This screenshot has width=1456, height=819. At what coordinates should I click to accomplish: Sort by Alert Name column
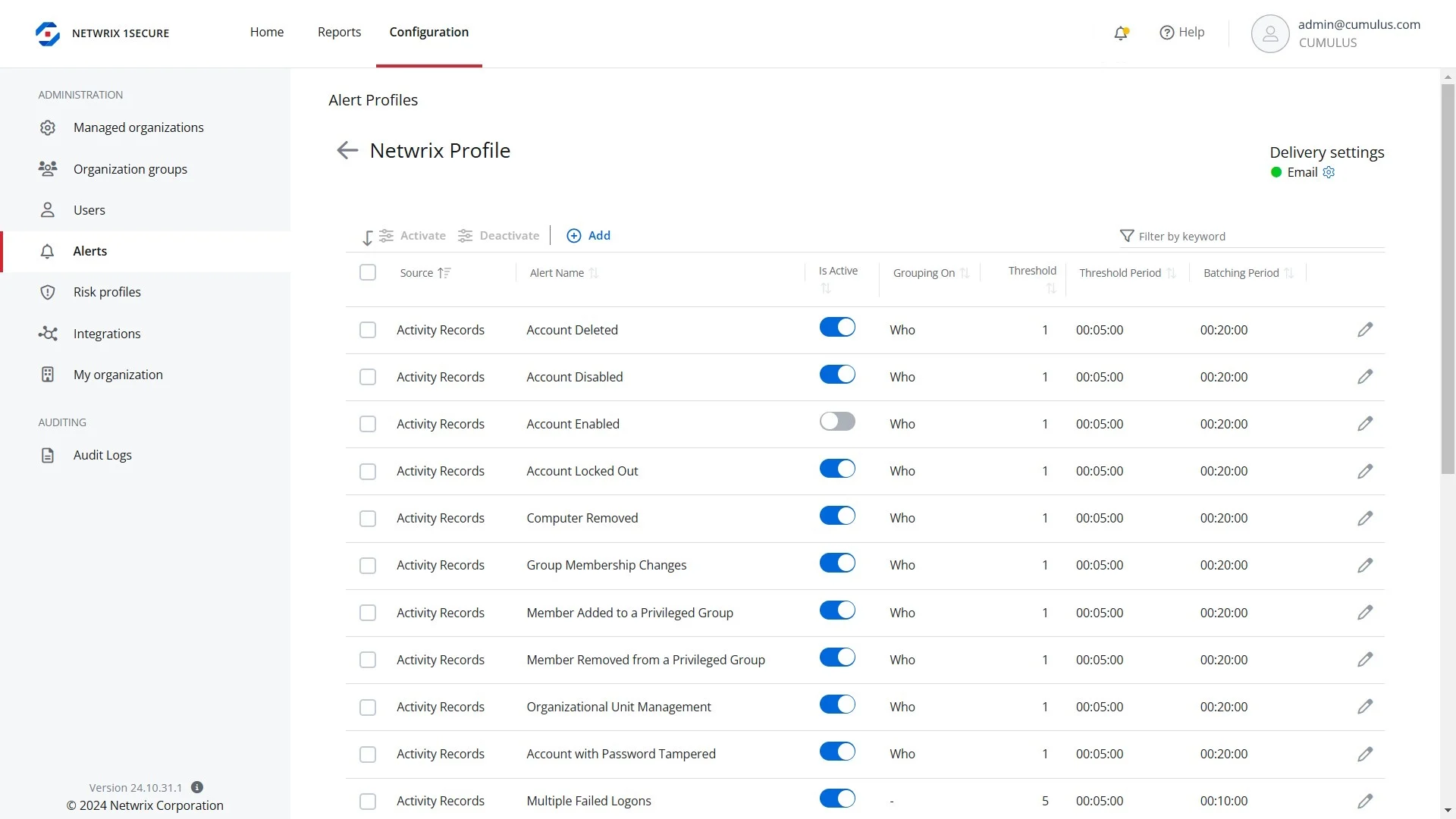point(564,273)
